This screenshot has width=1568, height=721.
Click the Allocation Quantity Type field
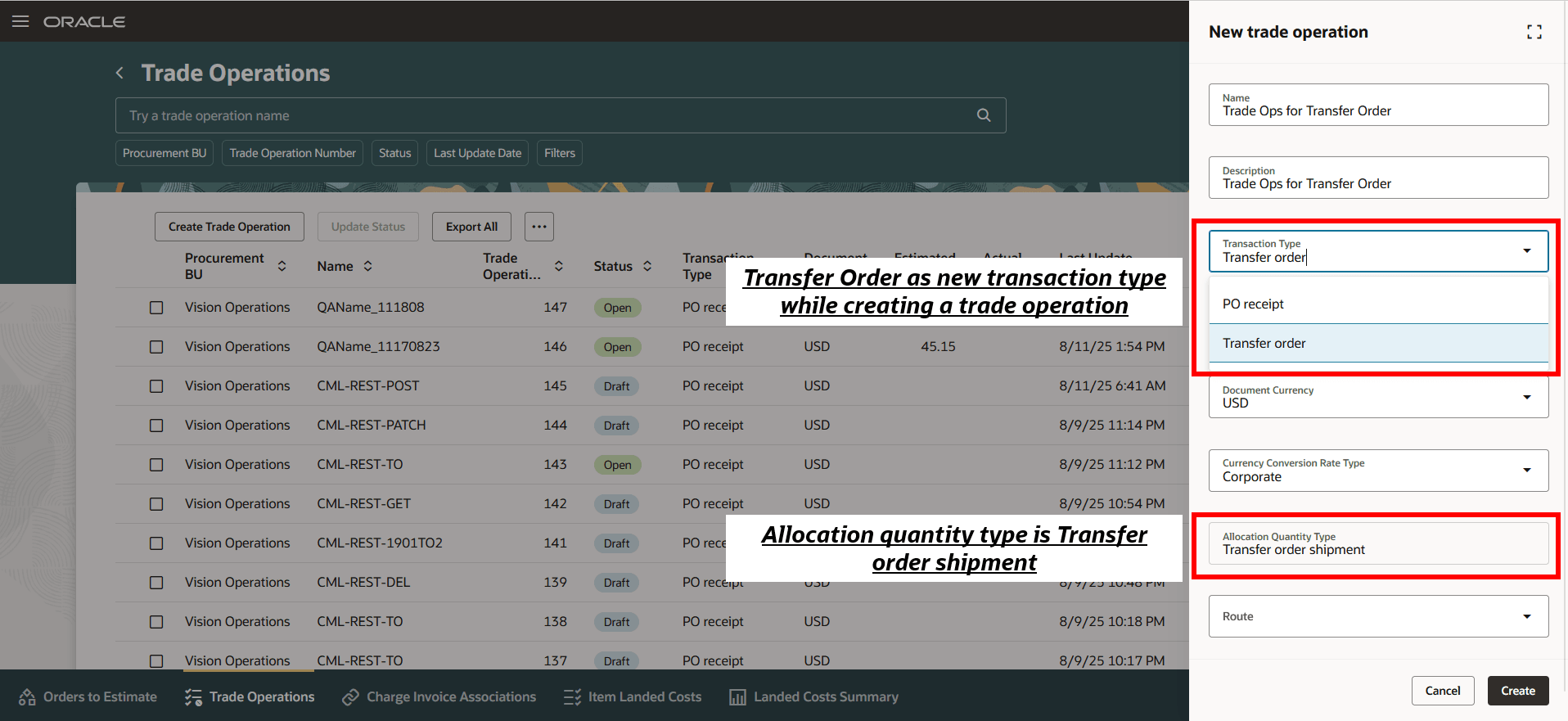tap(1379, 543)
